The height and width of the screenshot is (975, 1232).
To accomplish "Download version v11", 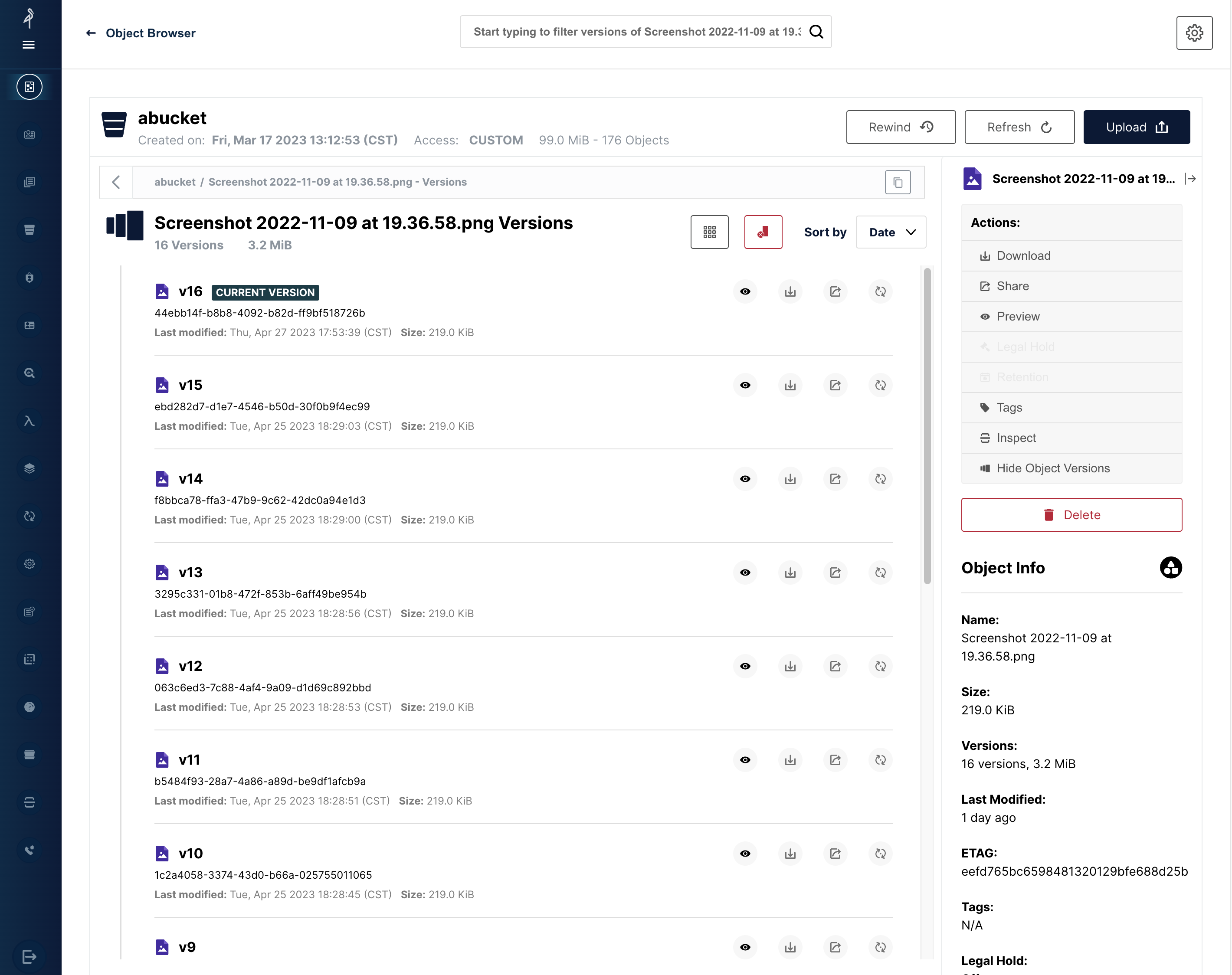I will (x=790, y=760).
